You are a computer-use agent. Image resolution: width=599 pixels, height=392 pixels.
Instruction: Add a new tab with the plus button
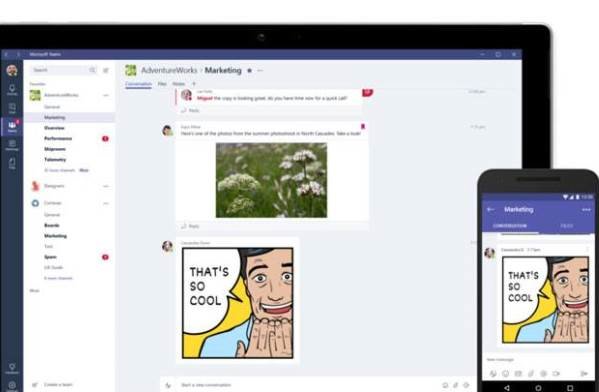194,84
